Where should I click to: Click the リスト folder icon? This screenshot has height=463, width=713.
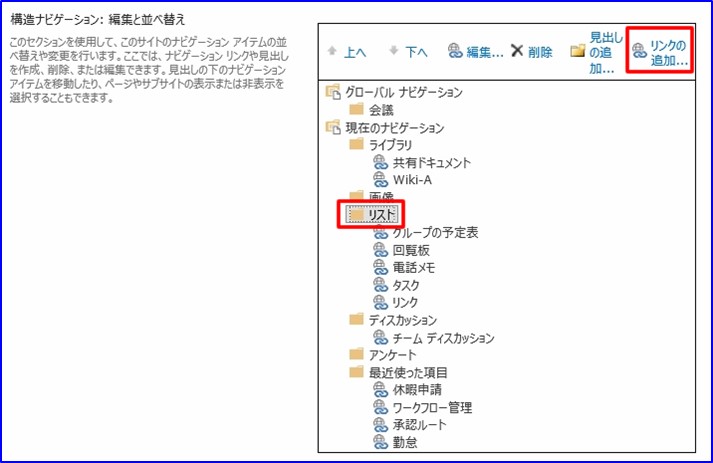pyautogui.click(x=356, y=214)
